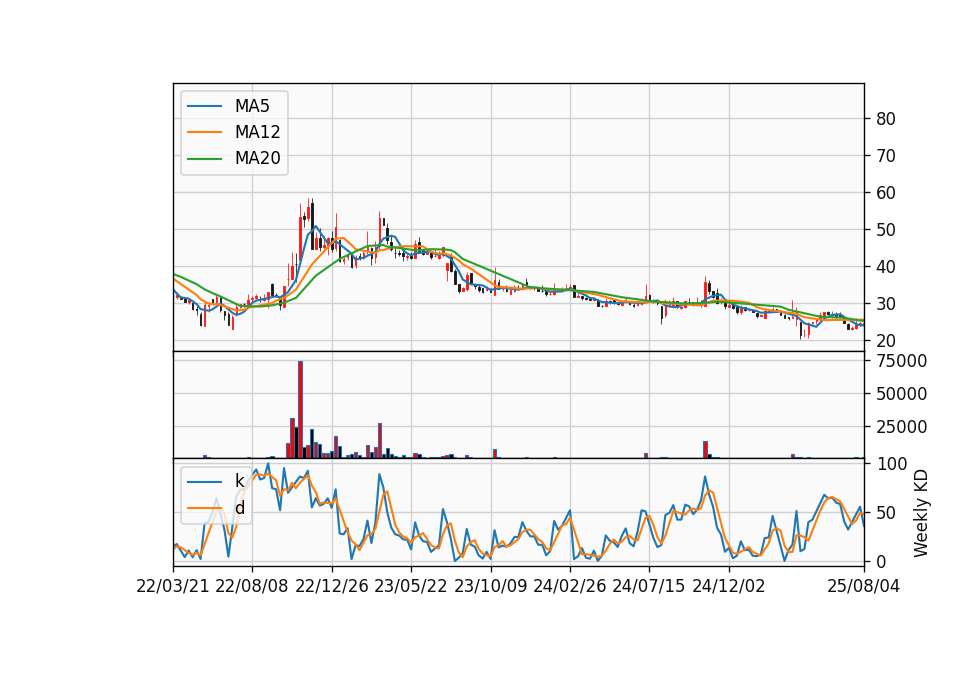Click the orange MA12 legend line sample
This screenshot has height=690, width=960.
(x=204, y=132)
